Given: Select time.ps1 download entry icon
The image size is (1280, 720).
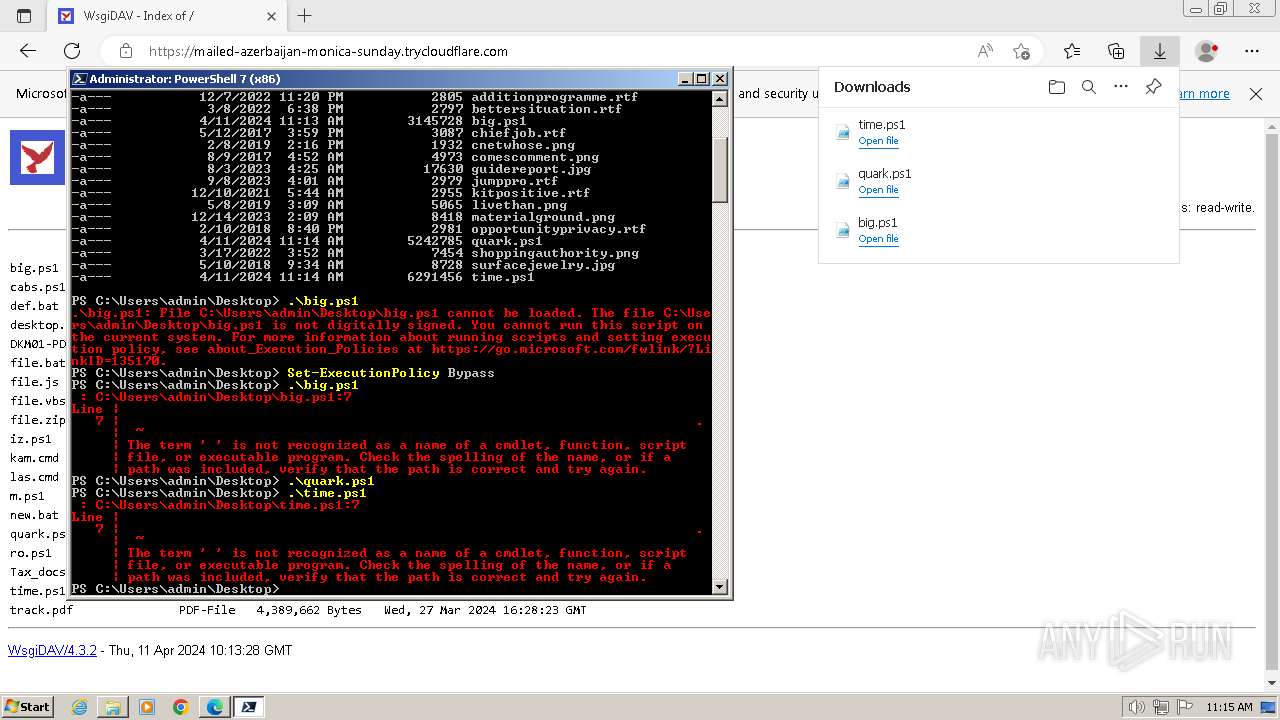Looking at the screenshot, I should point(843,132).
